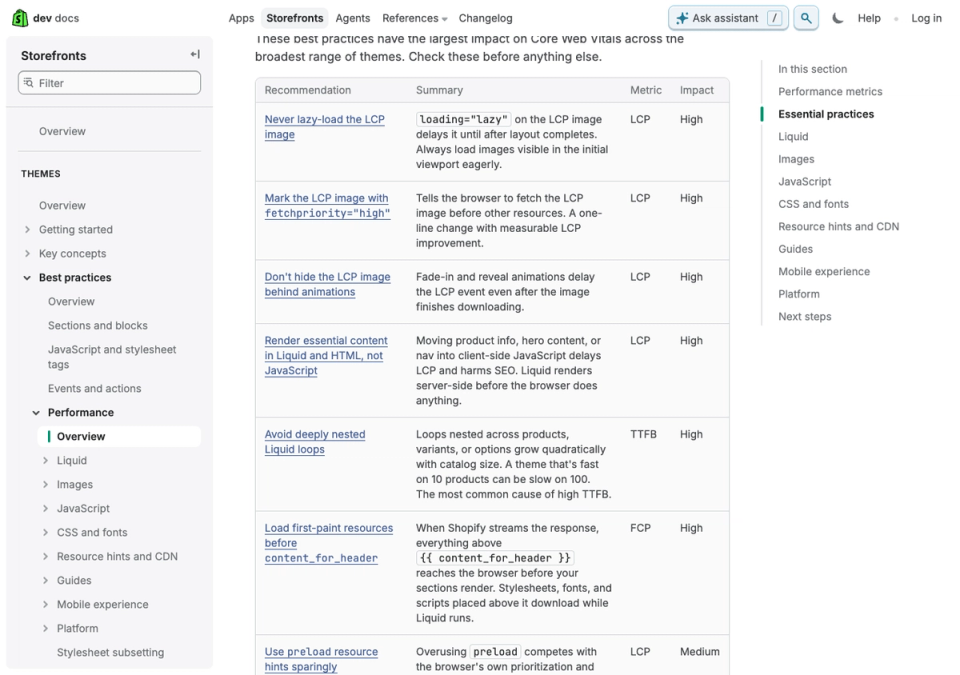Open the search magnifier button
The image size is (960, 675).
(x=806, y=18)
